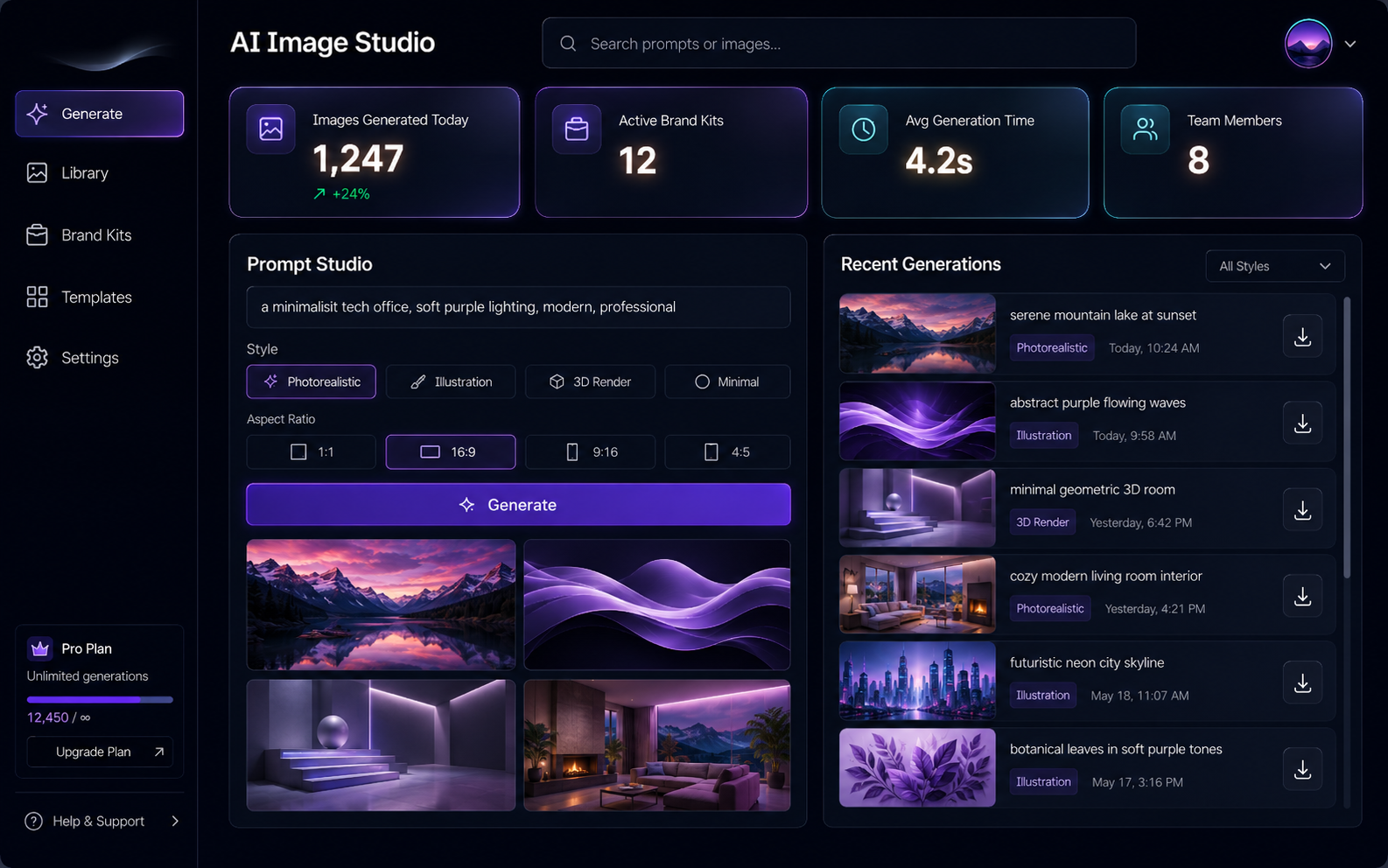Viewport: 1388px width, 868px height.
Task: Download serene mountain lake at sunset
Action: point(1302,337)
